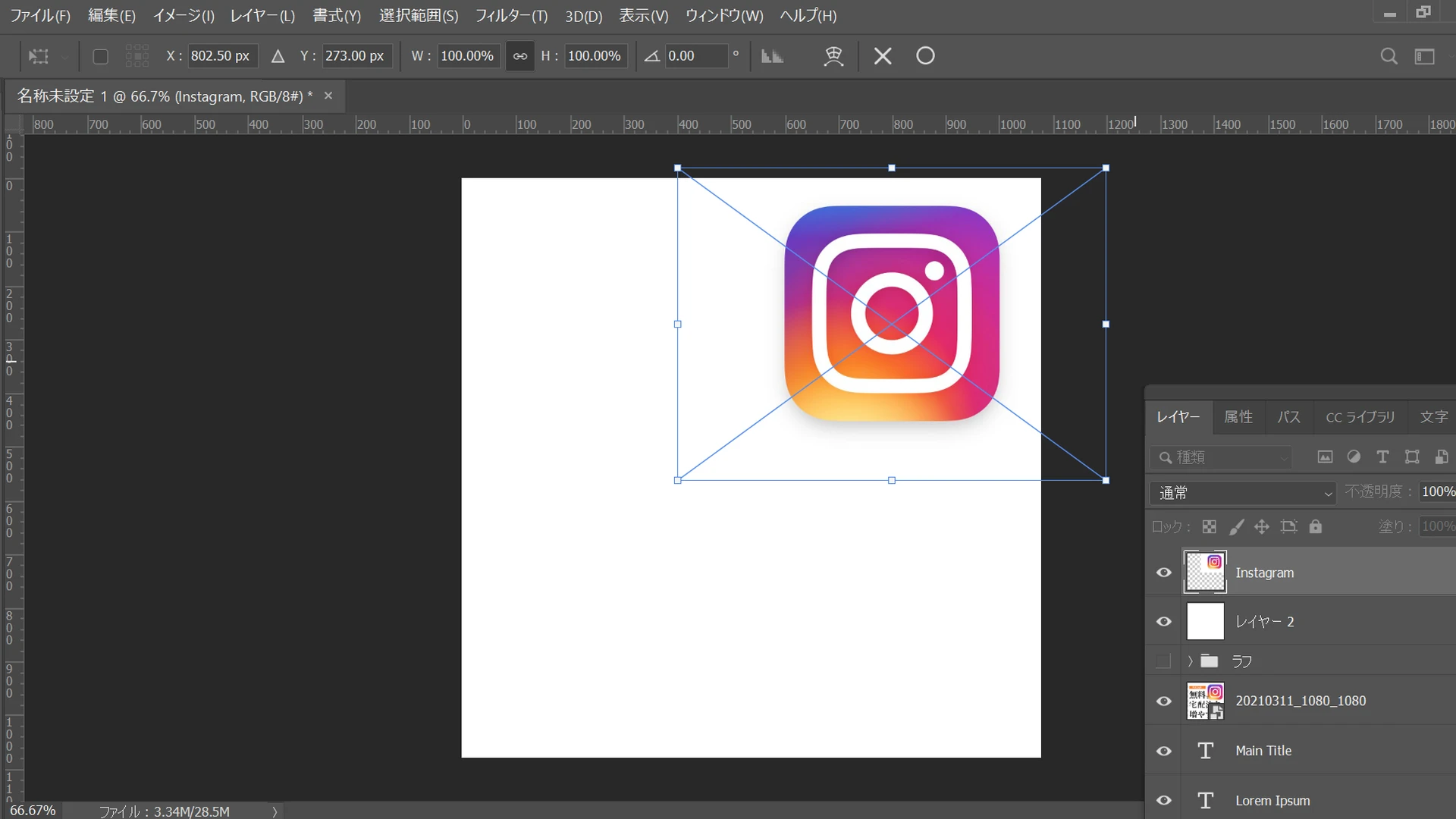
Task: Expand the ラフ layer group
Action: tap(1190, 661)
